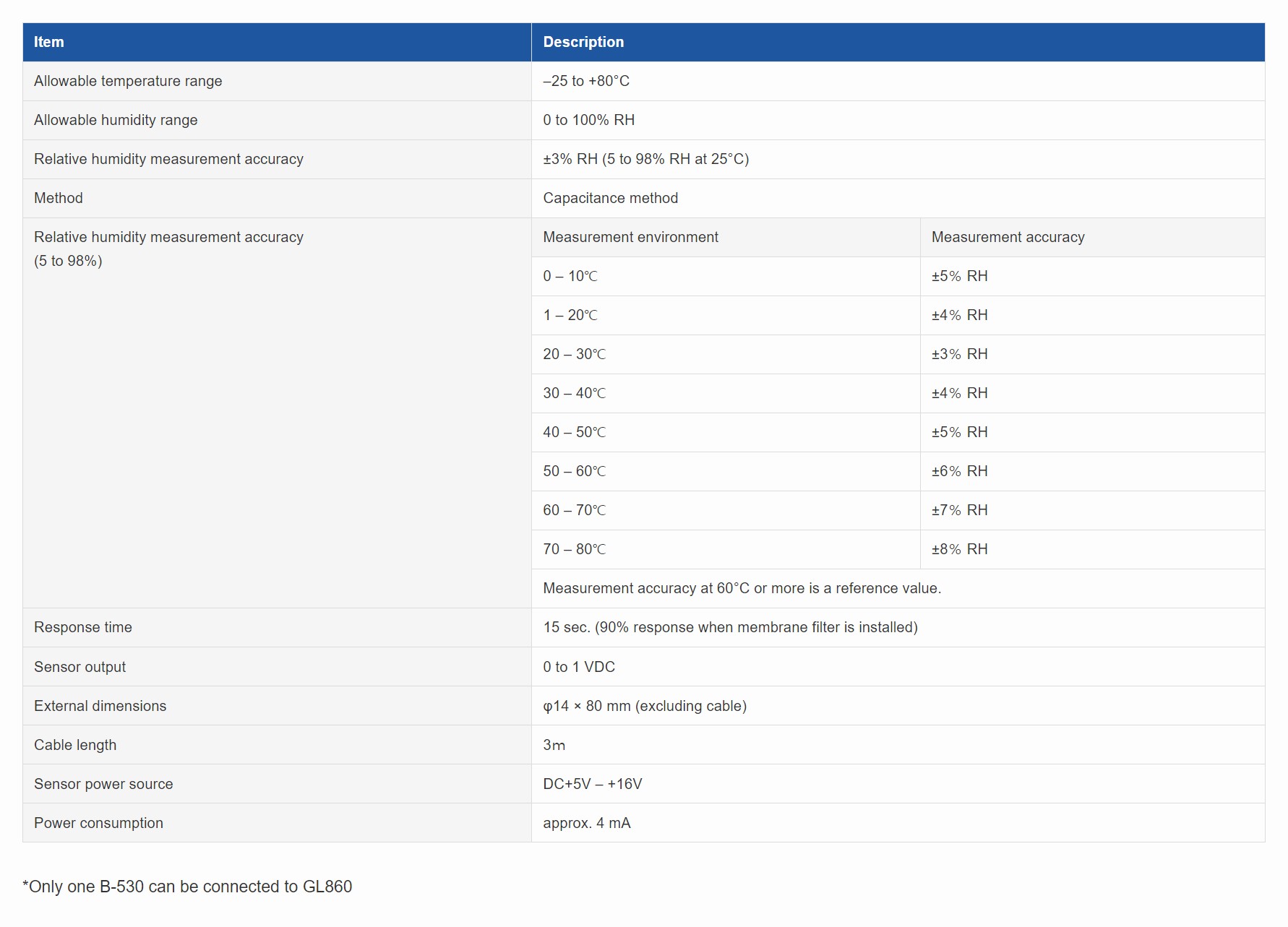This screenshot has height=927, width=1288.
Task: Select the "40 – 50°C" environment cell
Action: [x=726, y=432]
